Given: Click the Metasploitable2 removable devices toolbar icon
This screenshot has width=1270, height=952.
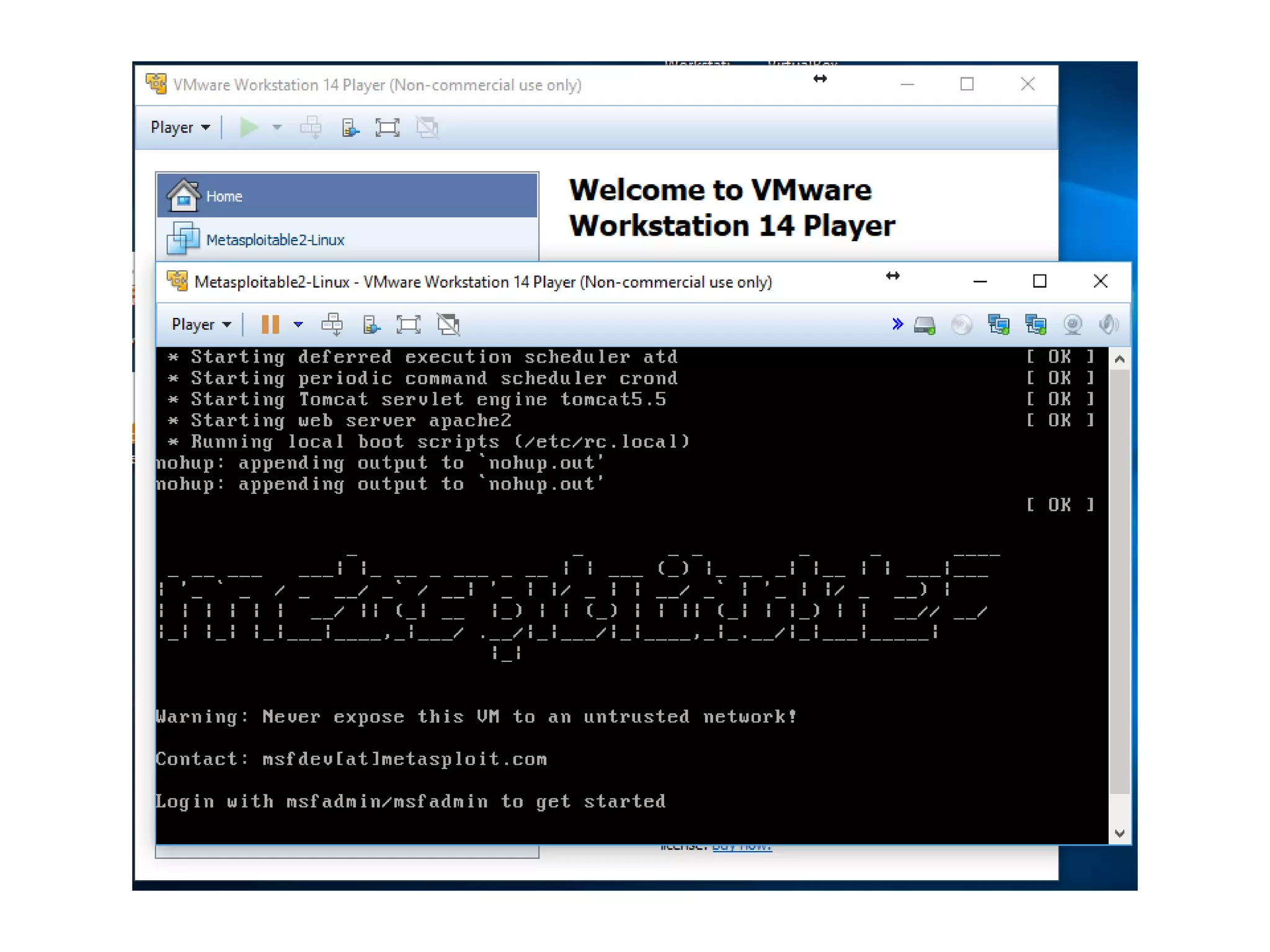Looking at the screenshot, I should coord(371,324).
